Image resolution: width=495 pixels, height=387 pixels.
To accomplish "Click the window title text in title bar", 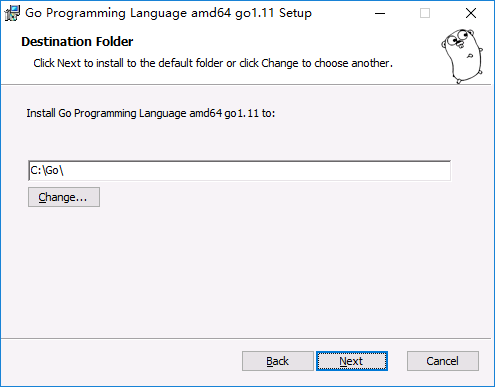I will pos(168,13).
